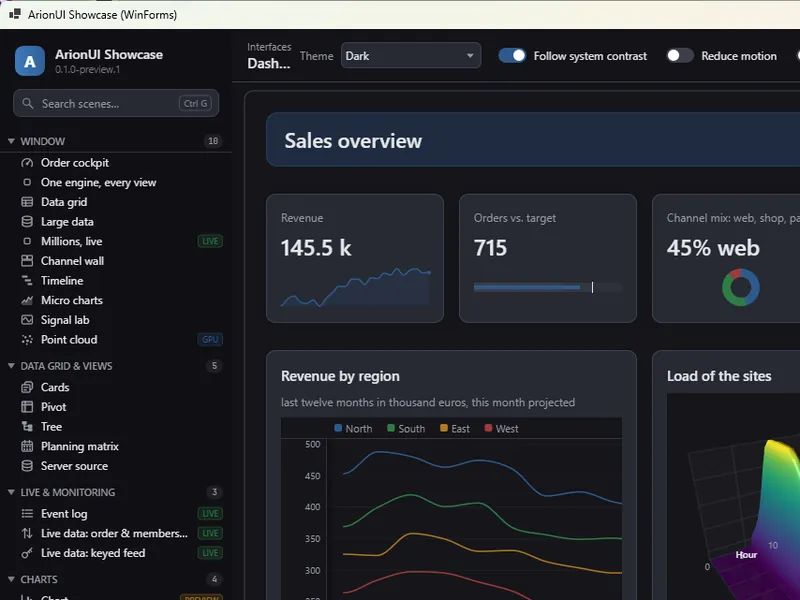Click the Point cloud scatter icon

(x=27, y=340)
